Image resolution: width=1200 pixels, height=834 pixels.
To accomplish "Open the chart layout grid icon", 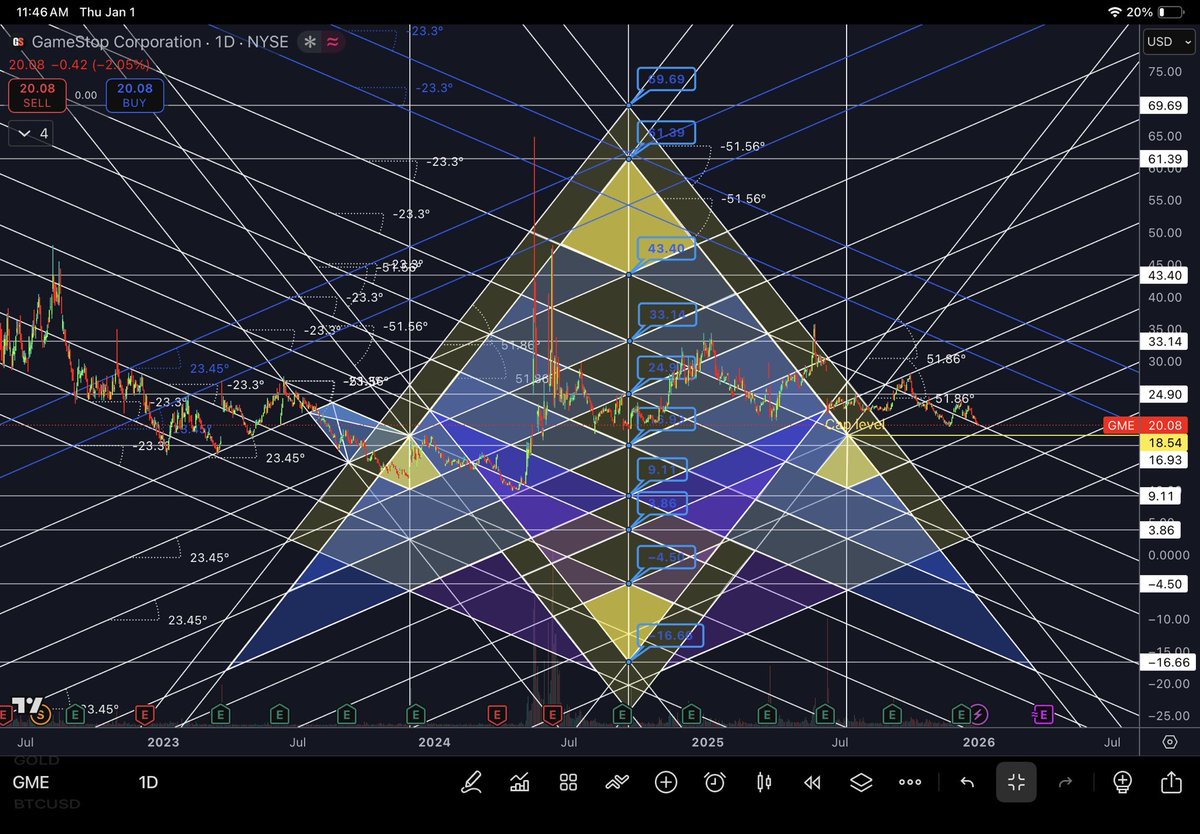I will [x=568, y=782].
